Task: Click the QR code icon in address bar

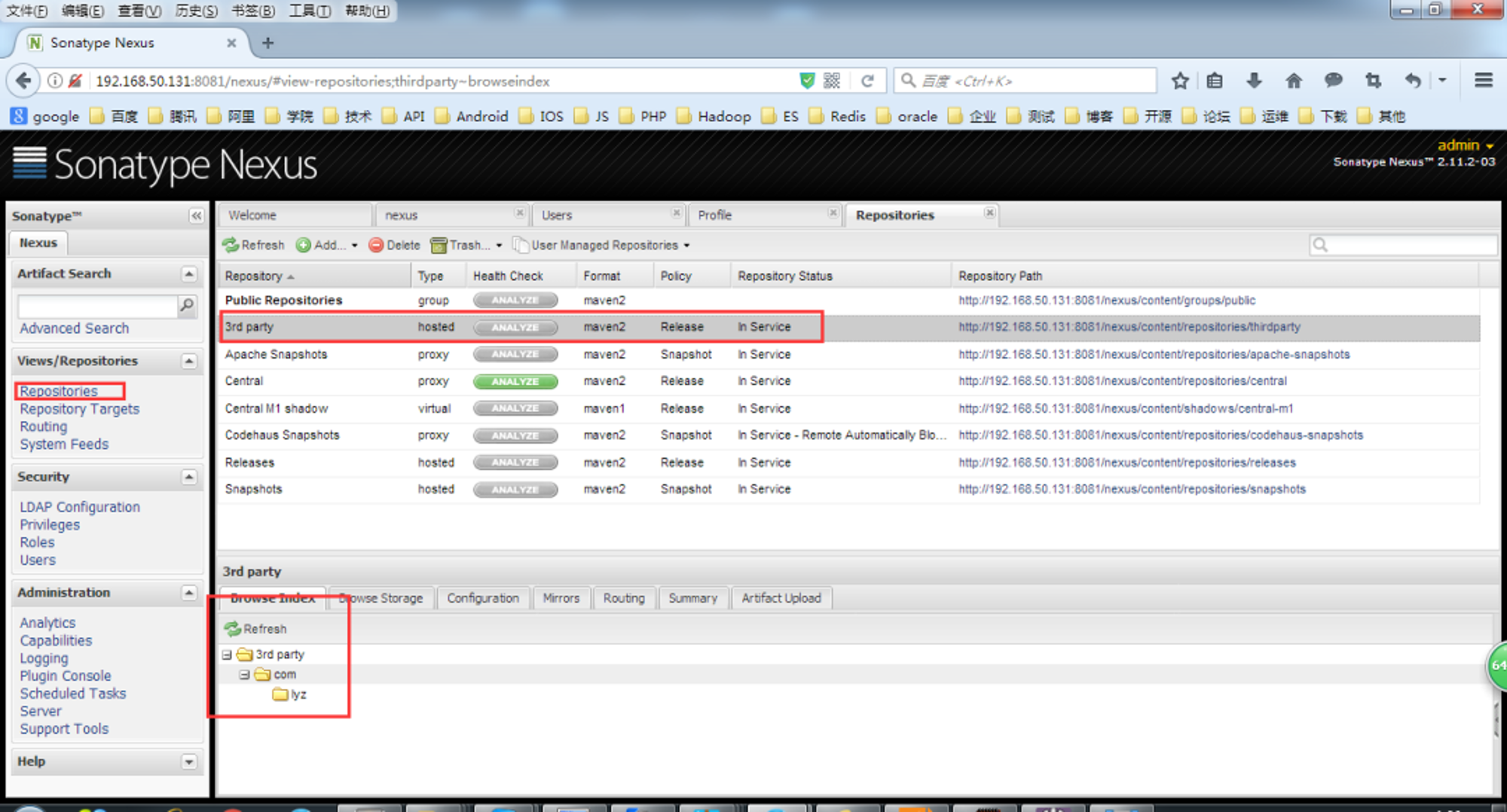Action: point(832,81)
